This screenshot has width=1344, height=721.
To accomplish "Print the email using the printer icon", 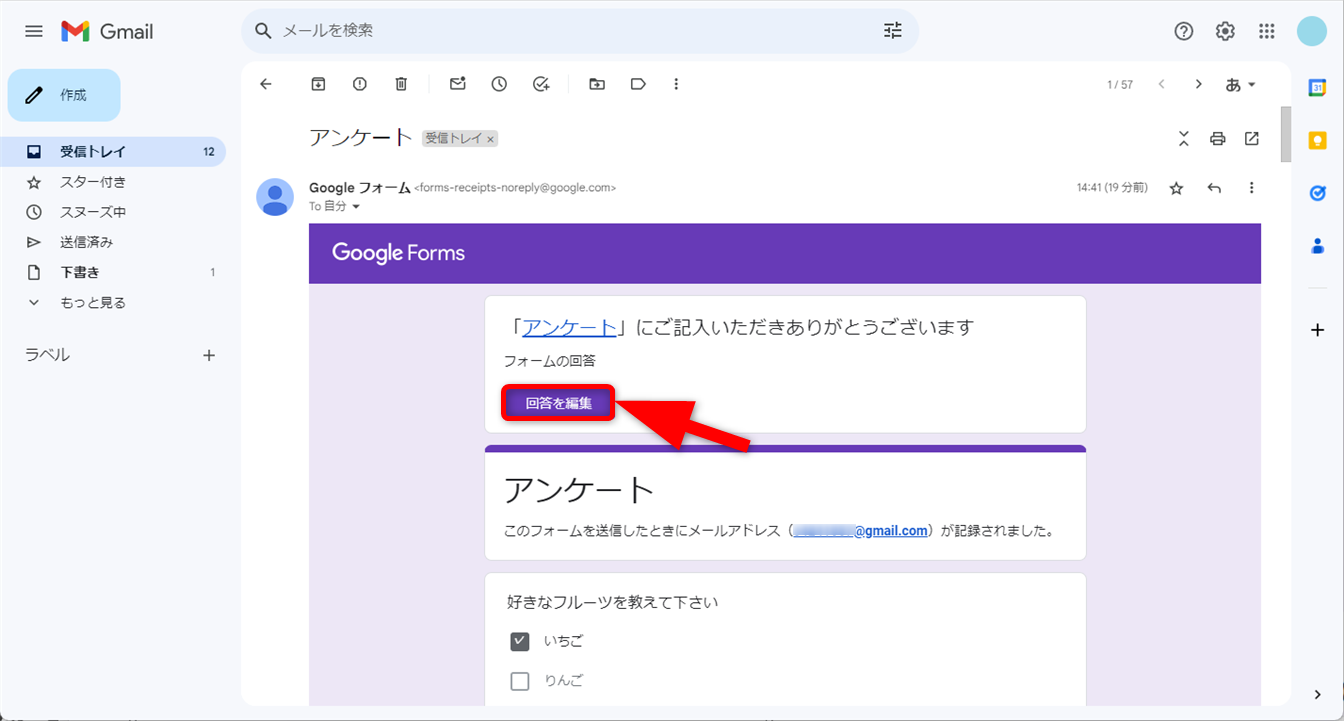I will [1217, 139].
